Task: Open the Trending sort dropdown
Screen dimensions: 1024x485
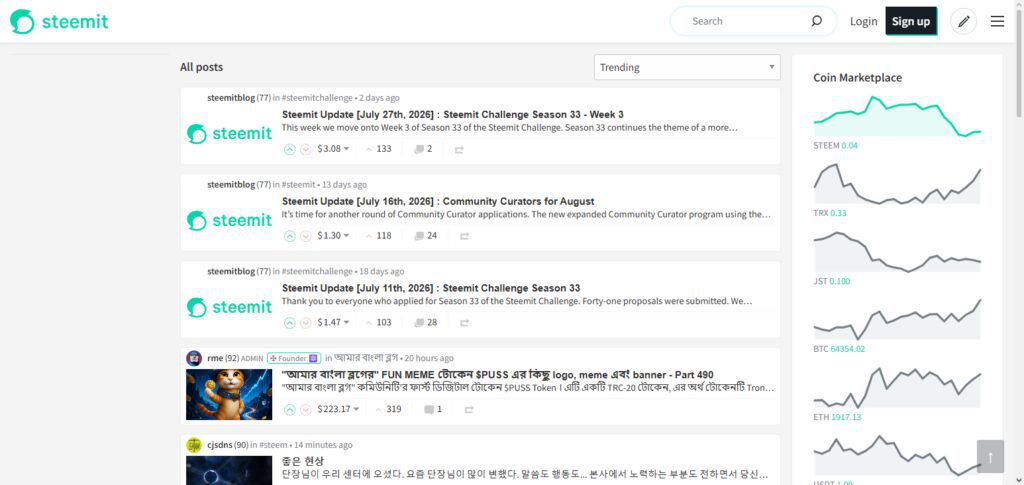Action: 687,67
